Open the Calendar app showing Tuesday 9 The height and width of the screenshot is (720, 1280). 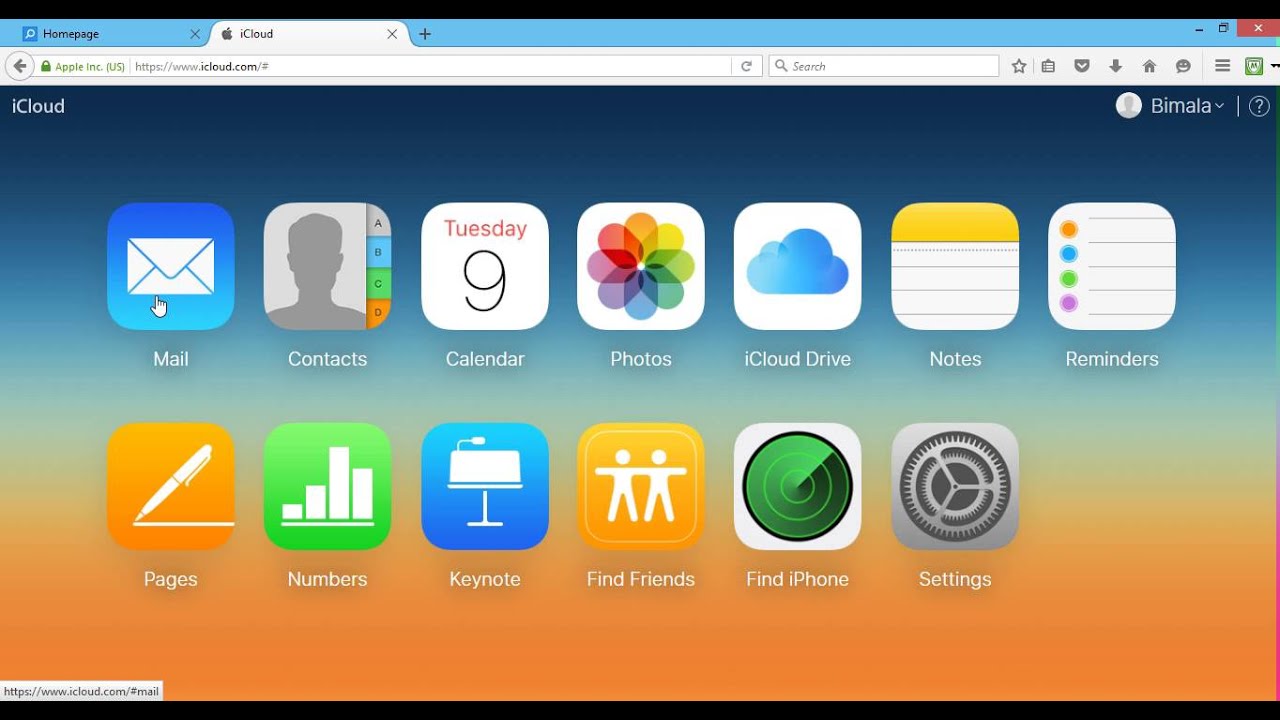(485, 266)
